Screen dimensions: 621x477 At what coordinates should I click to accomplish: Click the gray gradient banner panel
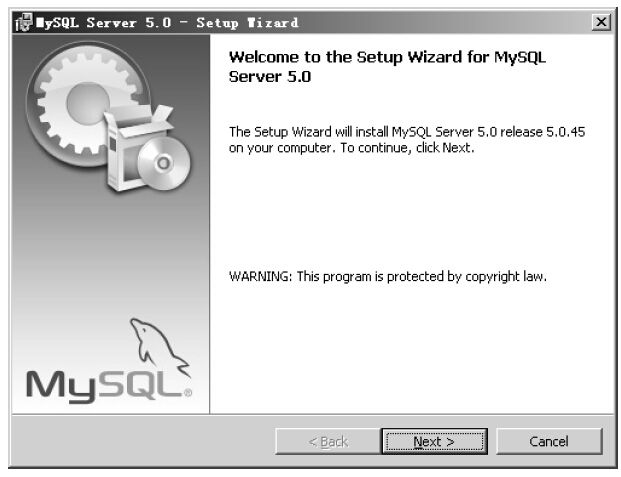[x=111, y=224]
